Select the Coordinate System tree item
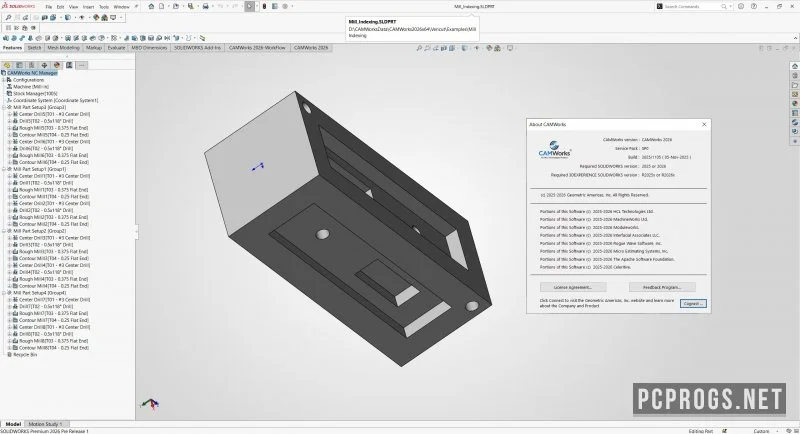The image size is (800, 434). pyautogui.click(x=52, y=100)
